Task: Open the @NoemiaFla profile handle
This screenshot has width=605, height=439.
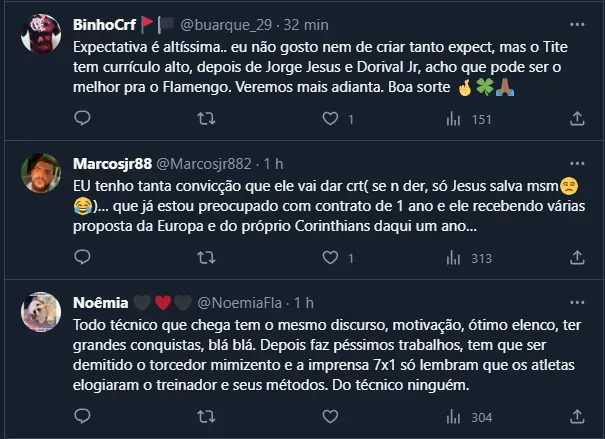Action: pyautogui.click(x=243, y=301)
